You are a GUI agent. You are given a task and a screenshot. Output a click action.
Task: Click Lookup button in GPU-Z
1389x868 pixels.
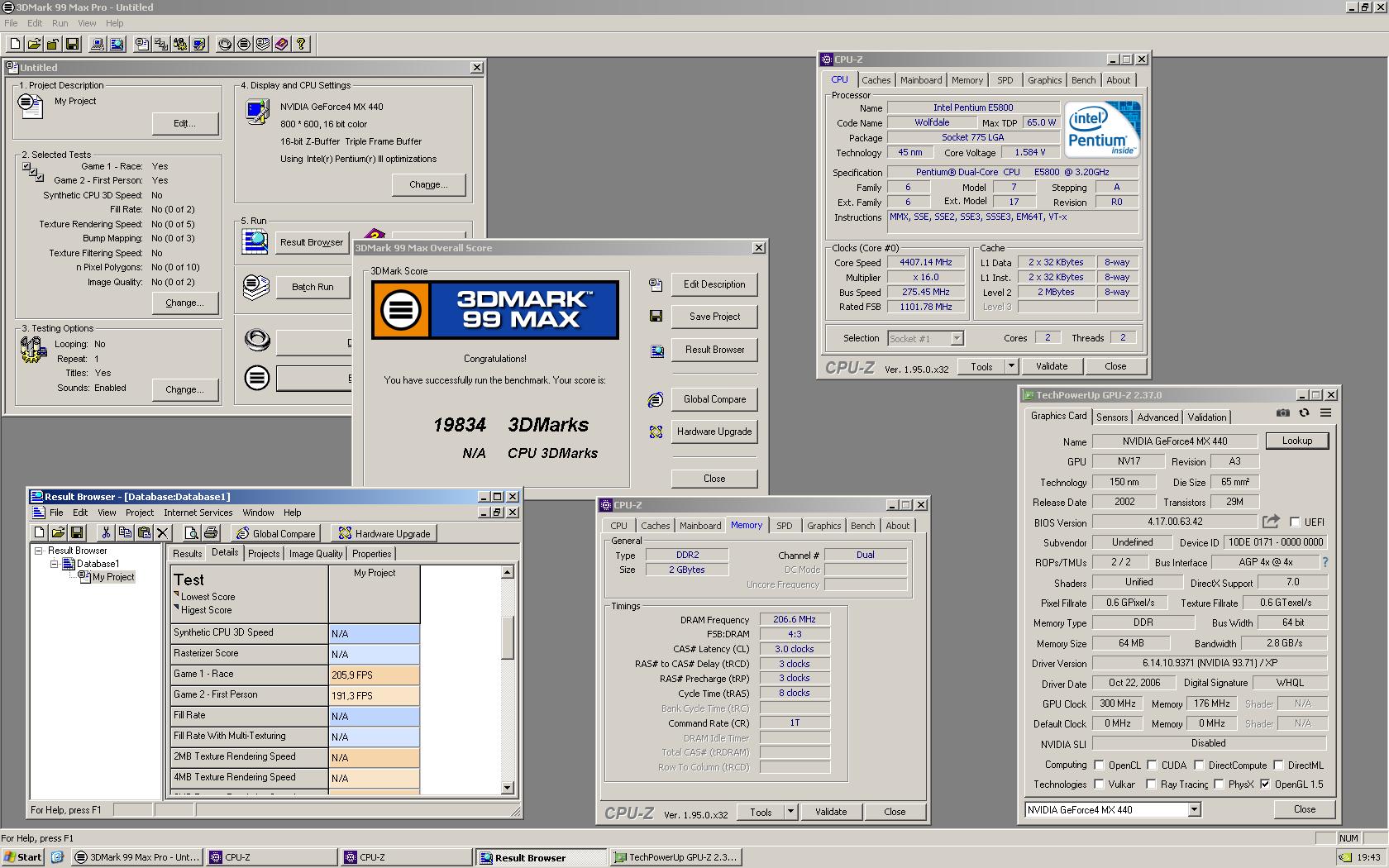click(x=1296, y=441)
